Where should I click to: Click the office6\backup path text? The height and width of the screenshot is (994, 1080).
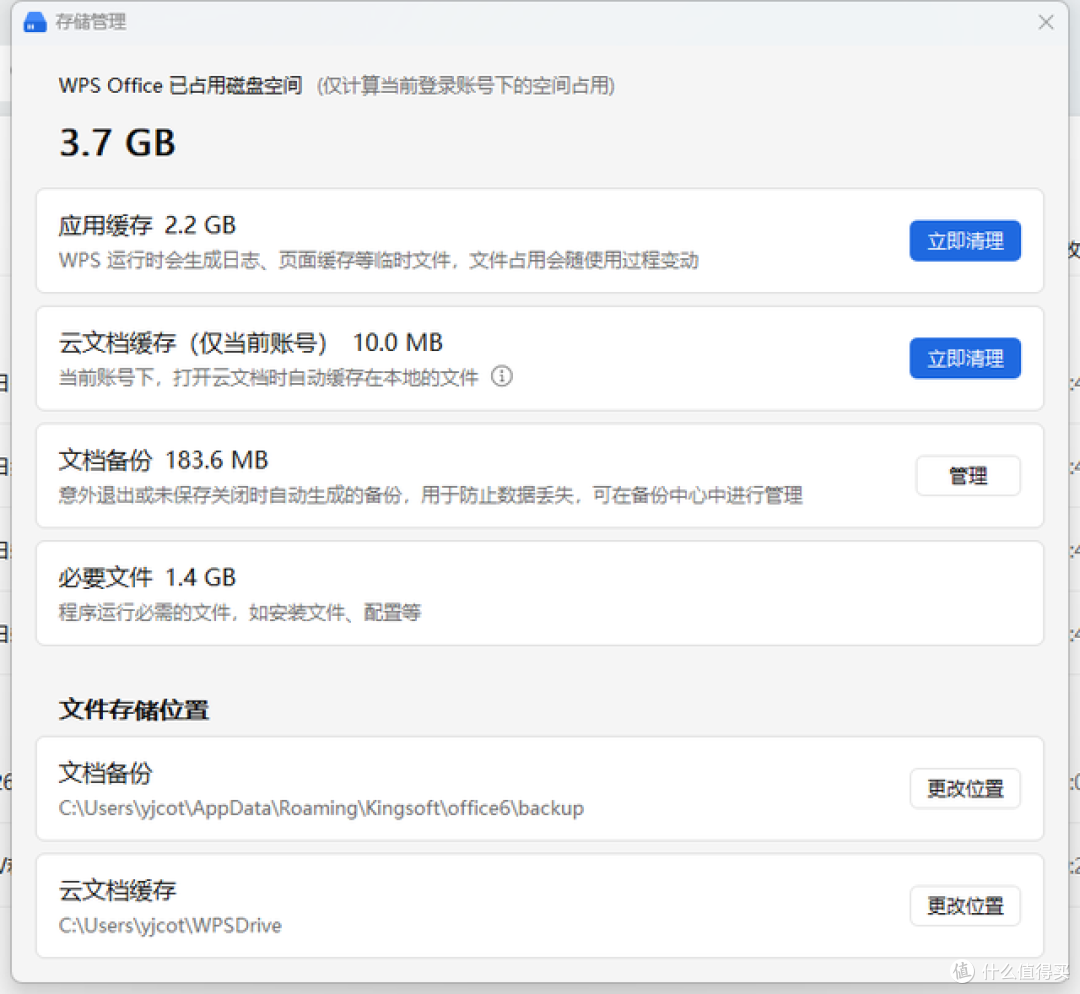point(322,808)
